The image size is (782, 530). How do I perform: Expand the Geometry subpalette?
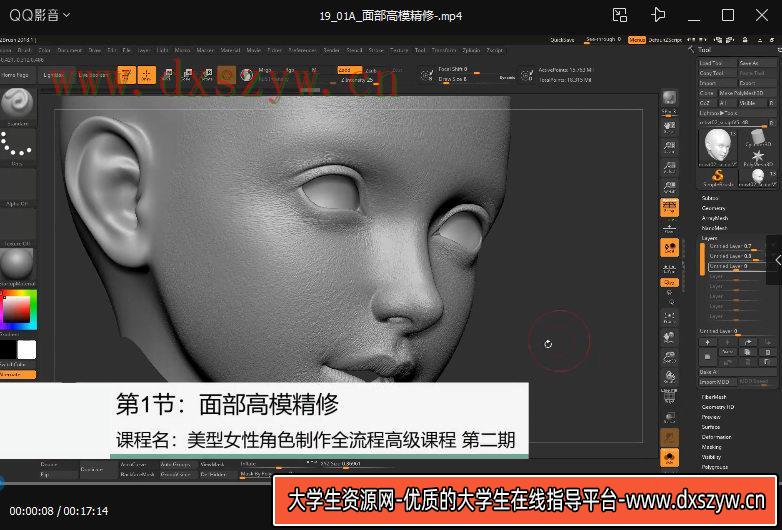coord(713,208)
